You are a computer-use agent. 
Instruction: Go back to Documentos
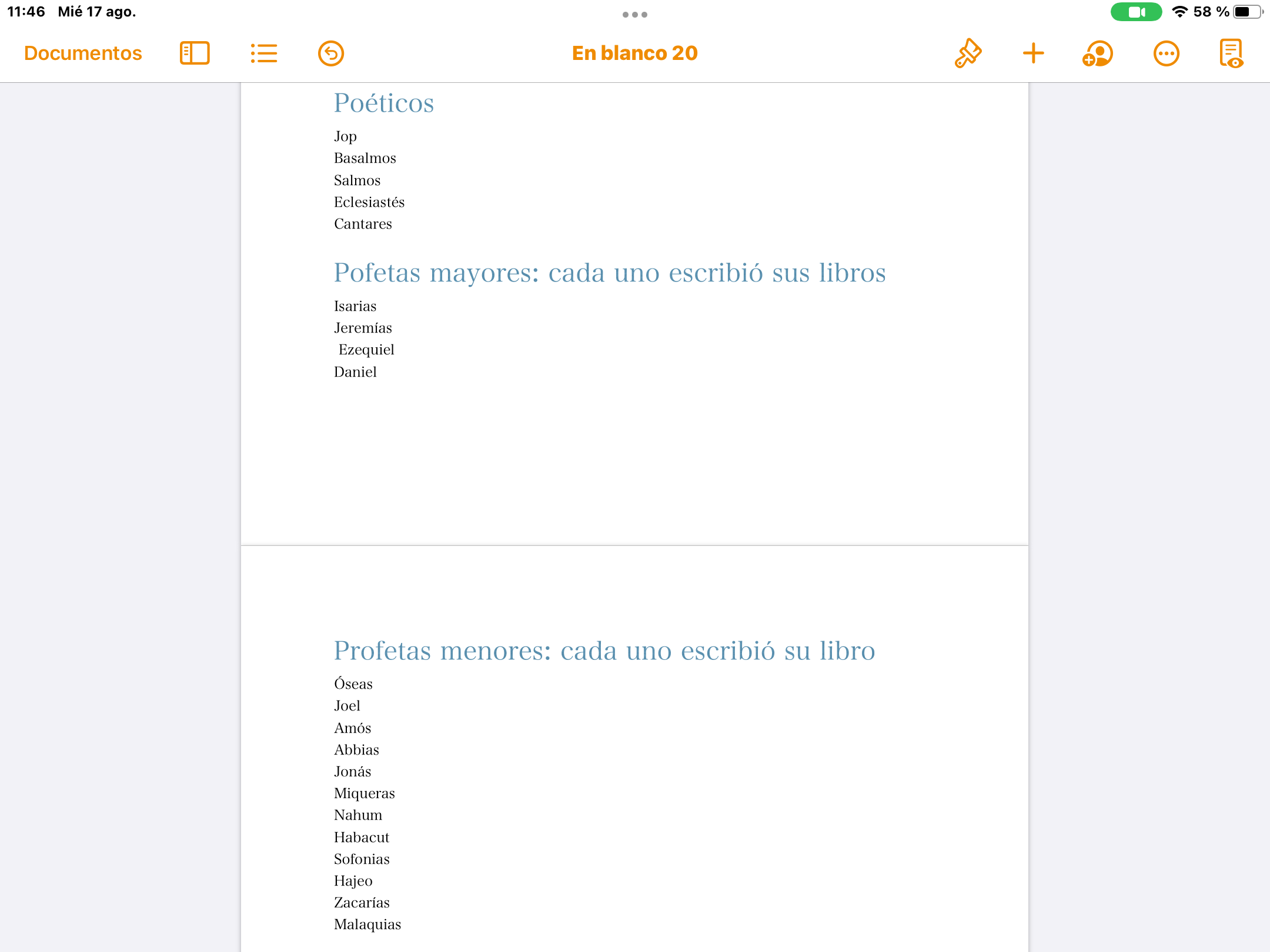pos(83,53)
